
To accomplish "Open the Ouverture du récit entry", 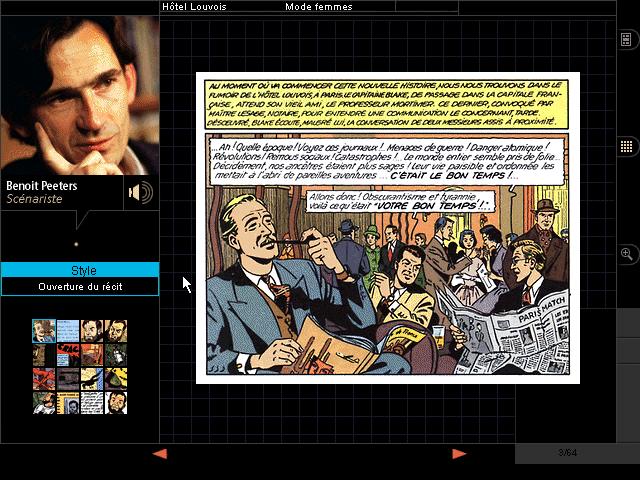I will [80, 287].
